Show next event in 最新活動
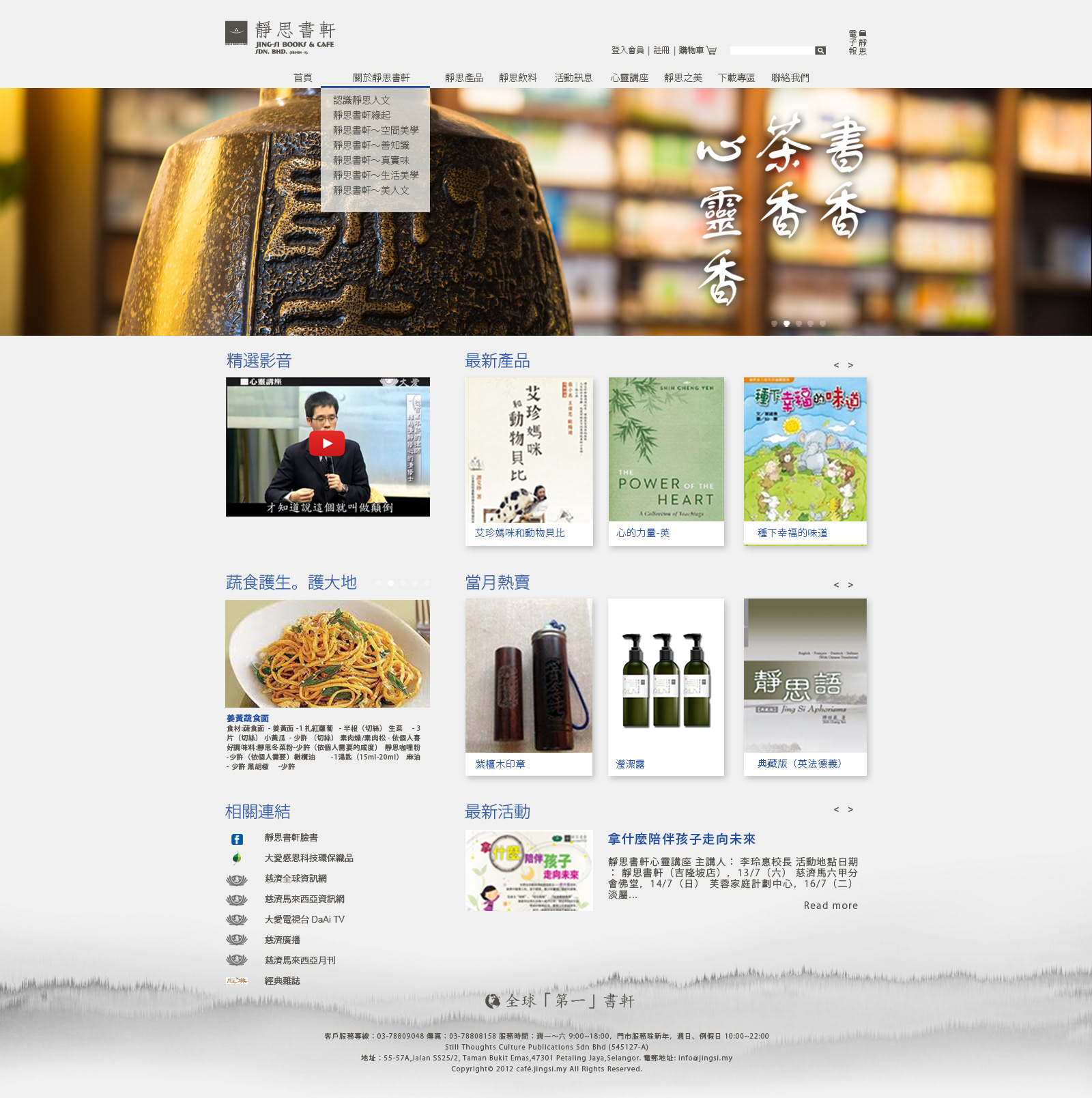Viewport: 1092px width, 1098px height. pyautogui.click(x=850, y=809)
